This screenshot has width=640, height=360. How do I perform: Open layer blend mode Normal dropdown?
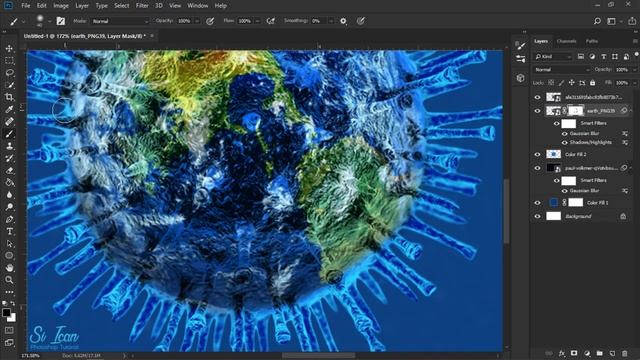(562, 70)
